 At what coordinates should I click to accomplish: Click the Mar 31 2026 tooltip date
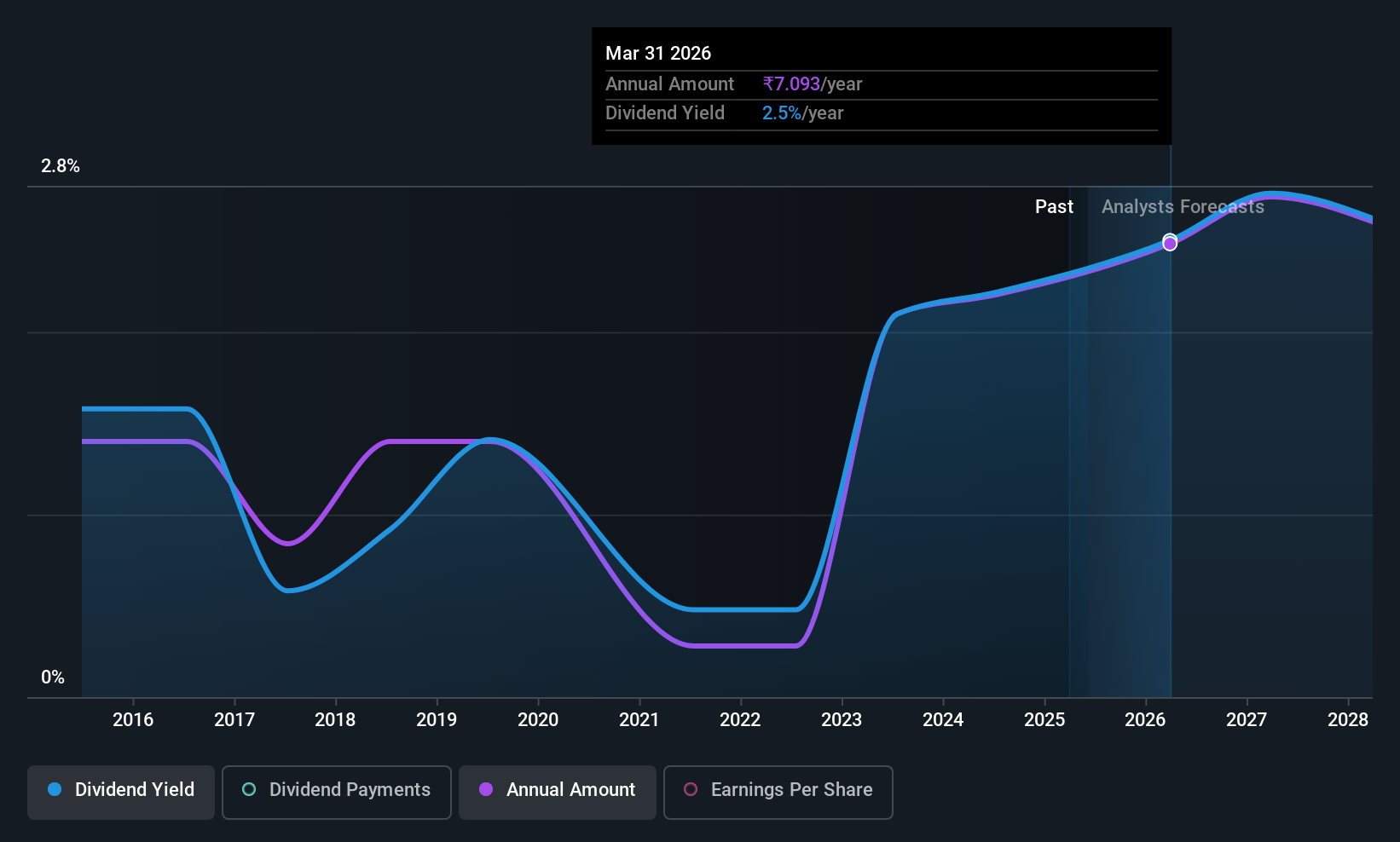tap(658, 53)
